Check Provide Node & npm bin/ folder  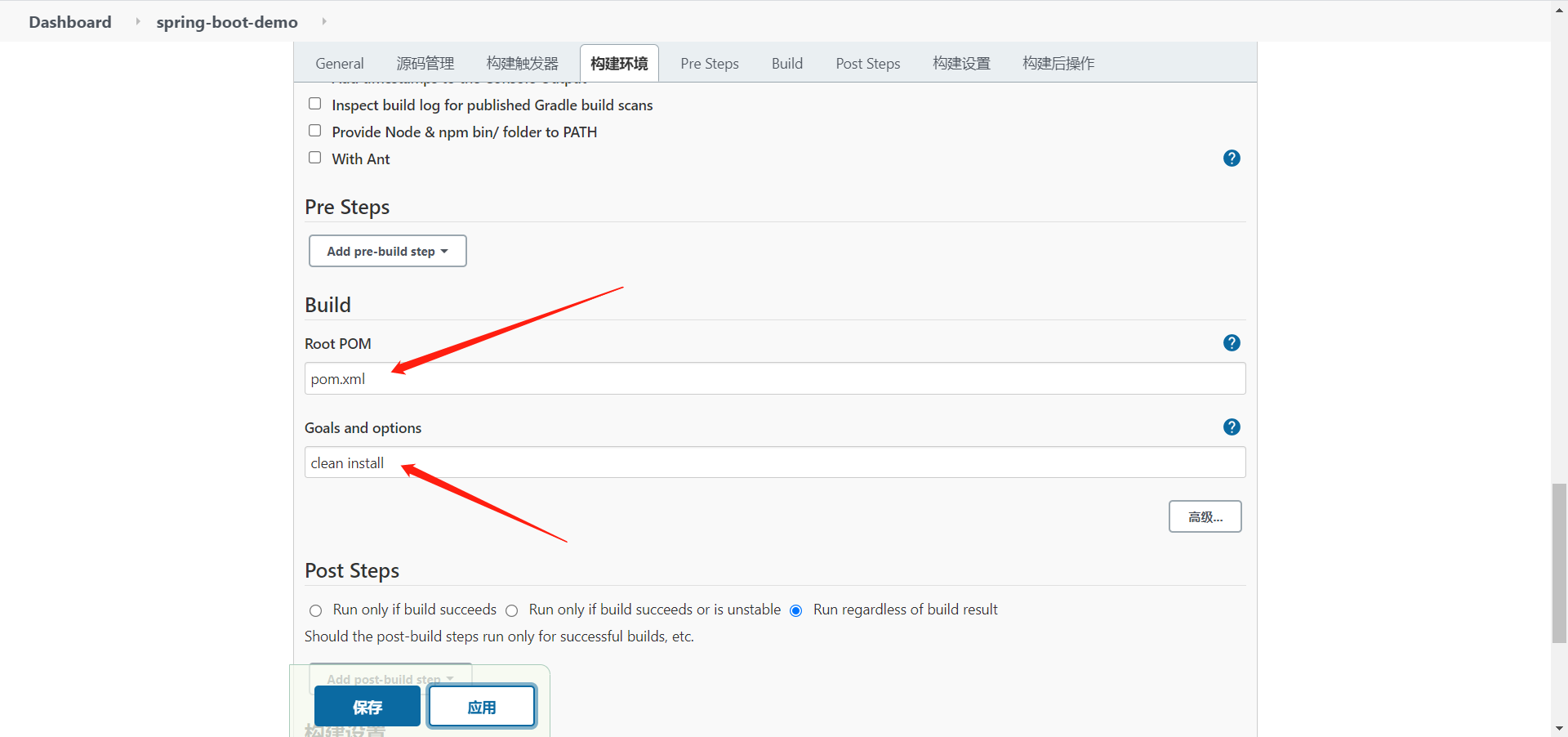coord(315,131)
